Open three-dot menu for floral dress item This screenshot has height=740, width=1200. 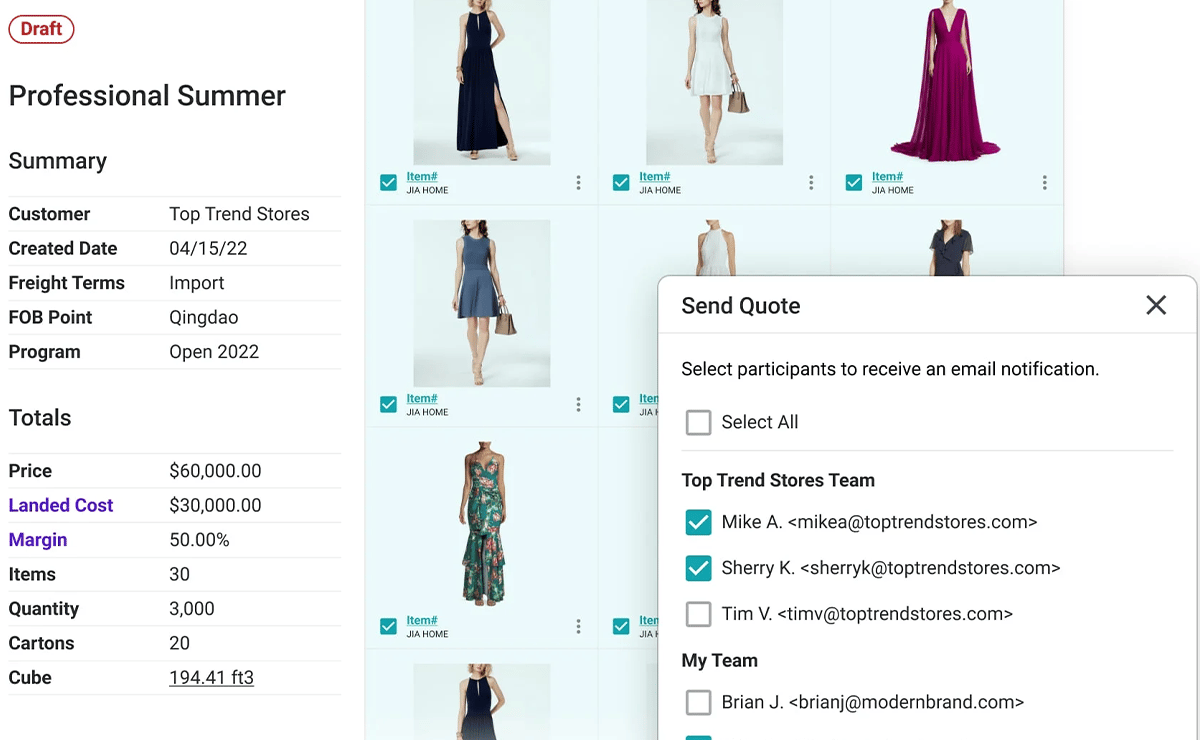pos(578,627)
